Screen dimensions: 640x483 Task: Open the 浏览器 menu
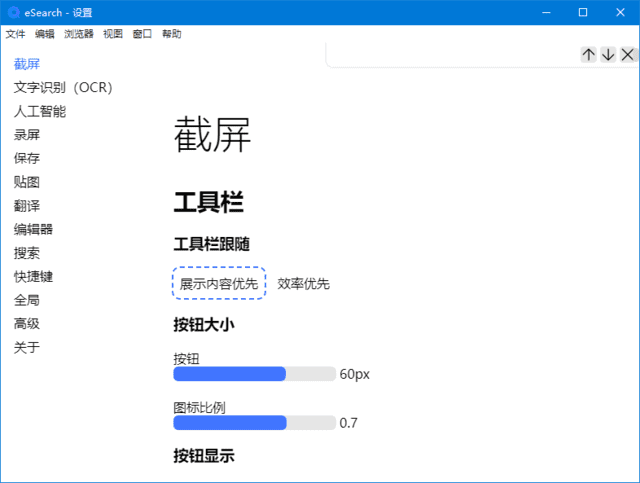[79, 34]
